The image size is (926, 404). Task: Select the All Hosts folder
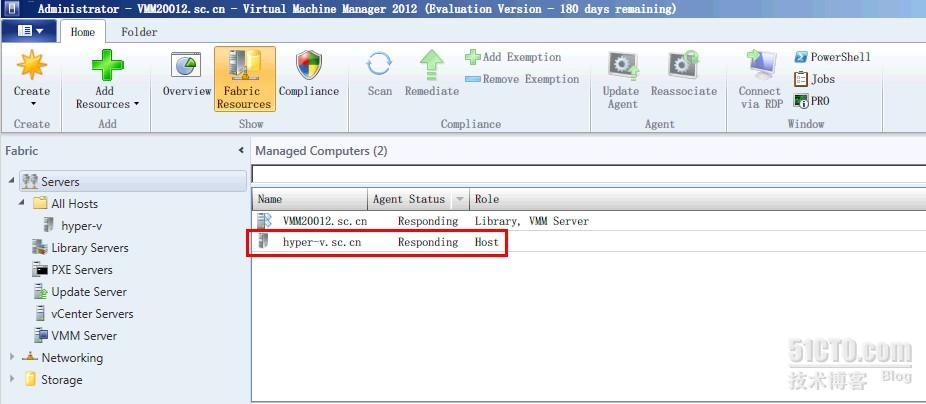(66, 204)
